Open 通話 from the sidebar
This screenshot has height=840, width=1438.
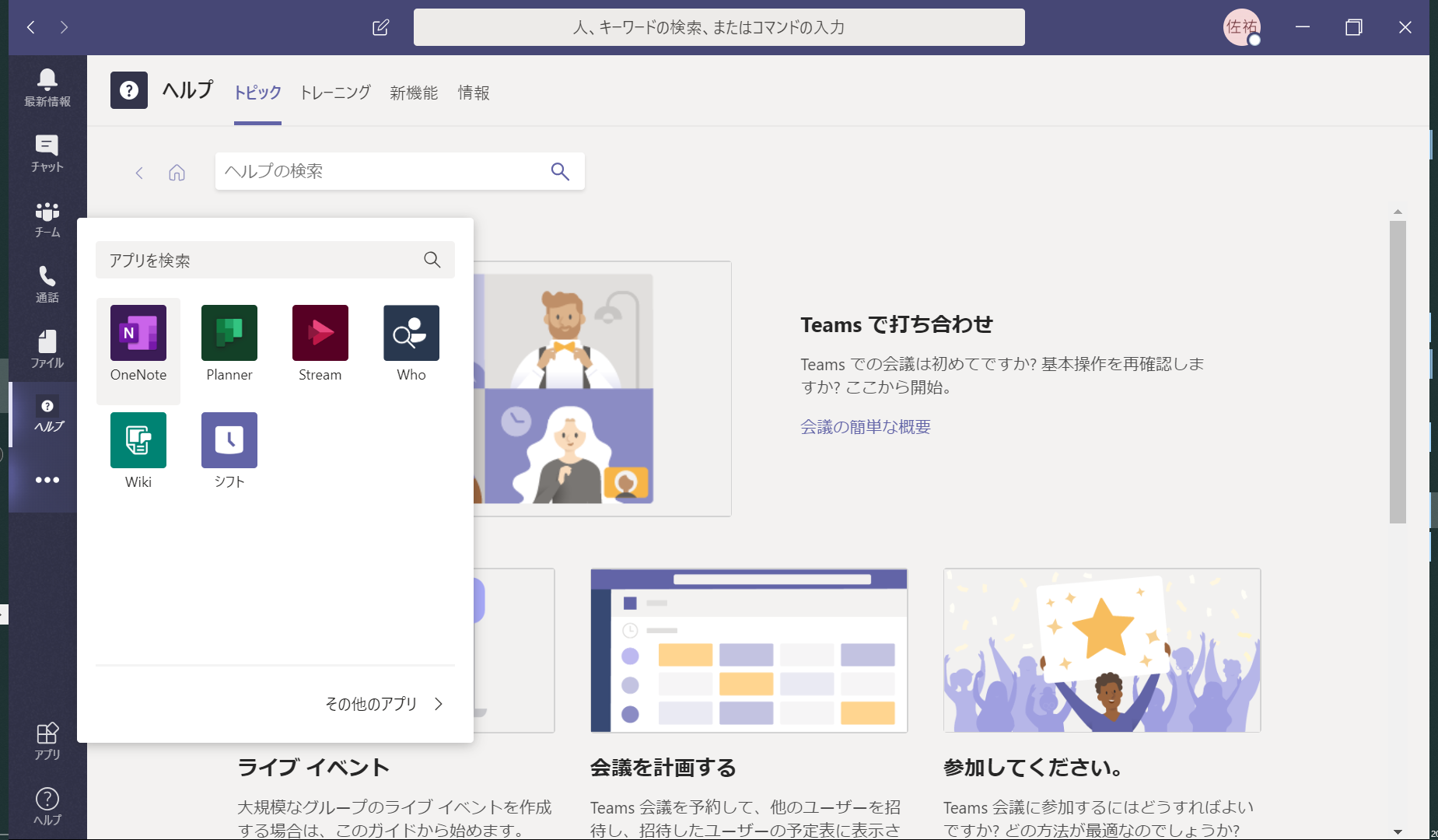[x=46, y=283]
